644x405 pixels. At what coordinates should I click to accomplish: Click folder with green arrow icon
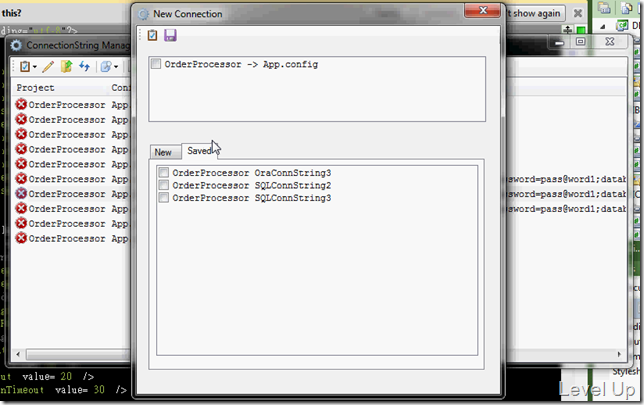[x=66, y=66]
